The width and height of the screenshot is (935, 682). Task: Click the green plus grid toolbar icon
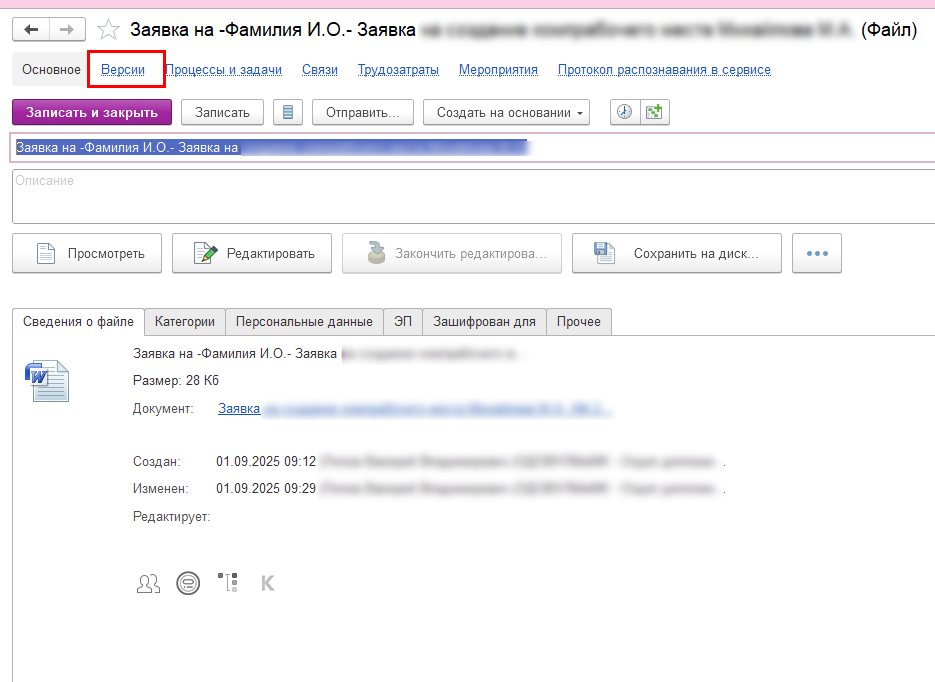[x=654, y=112]
